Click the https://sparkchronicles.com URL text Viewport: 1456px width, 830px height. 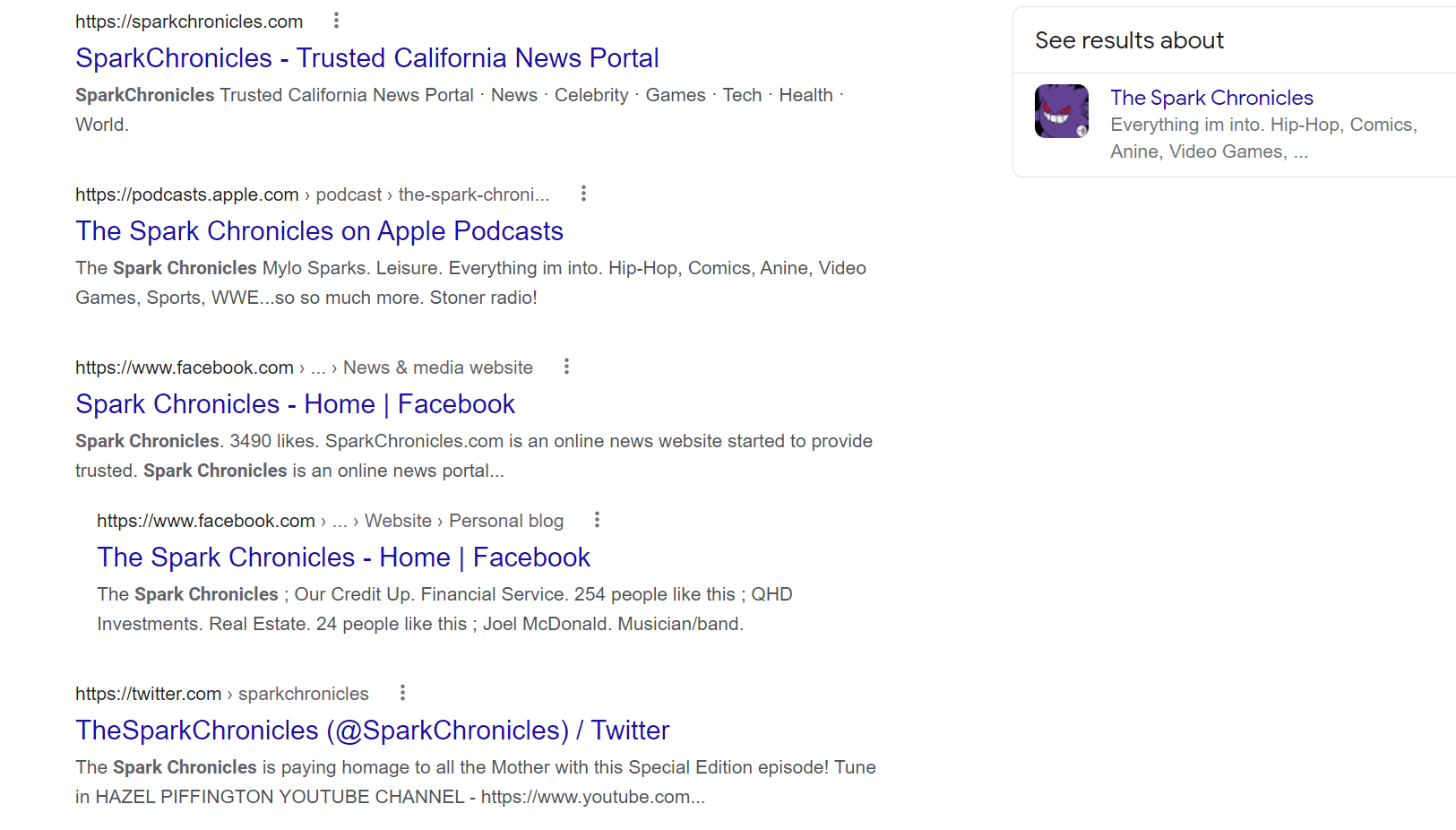[x=189, y=22]
